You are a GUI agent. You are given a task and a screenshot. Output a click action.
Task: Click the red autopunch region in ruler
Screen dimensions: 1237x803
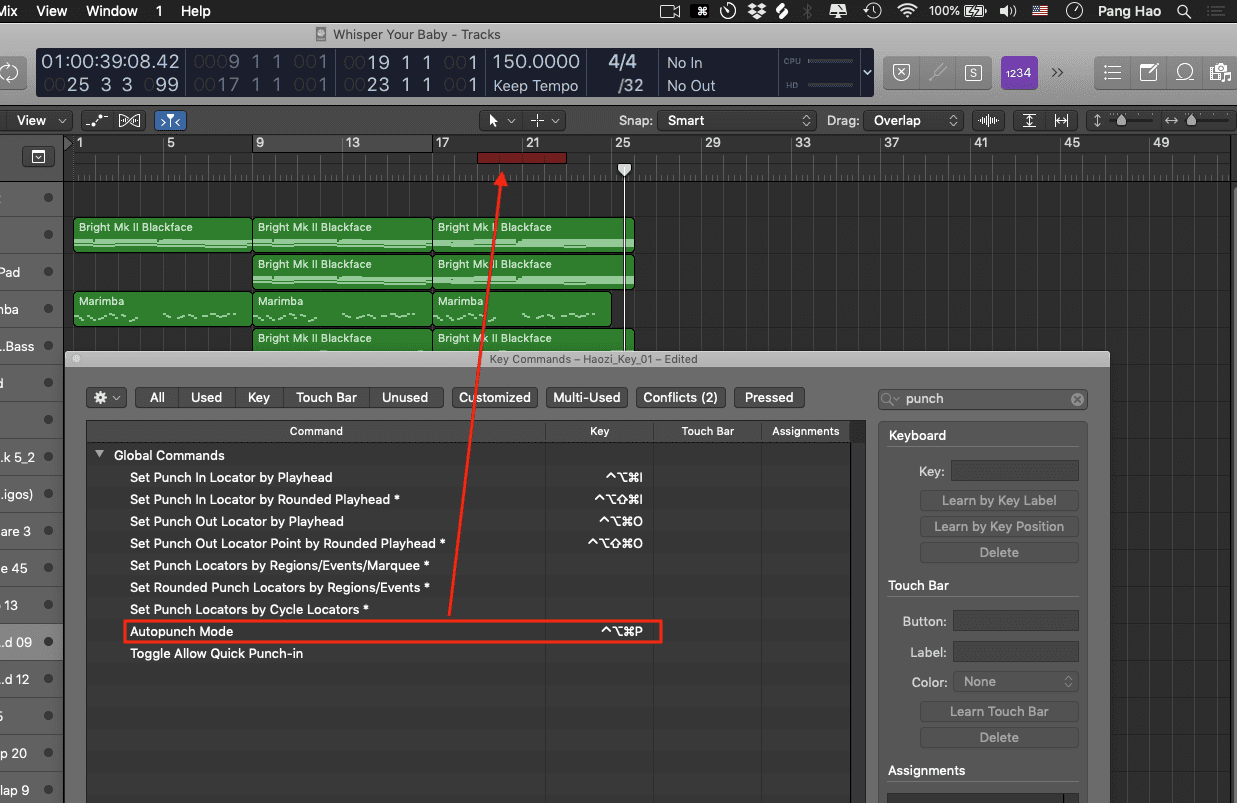(521, 158)
